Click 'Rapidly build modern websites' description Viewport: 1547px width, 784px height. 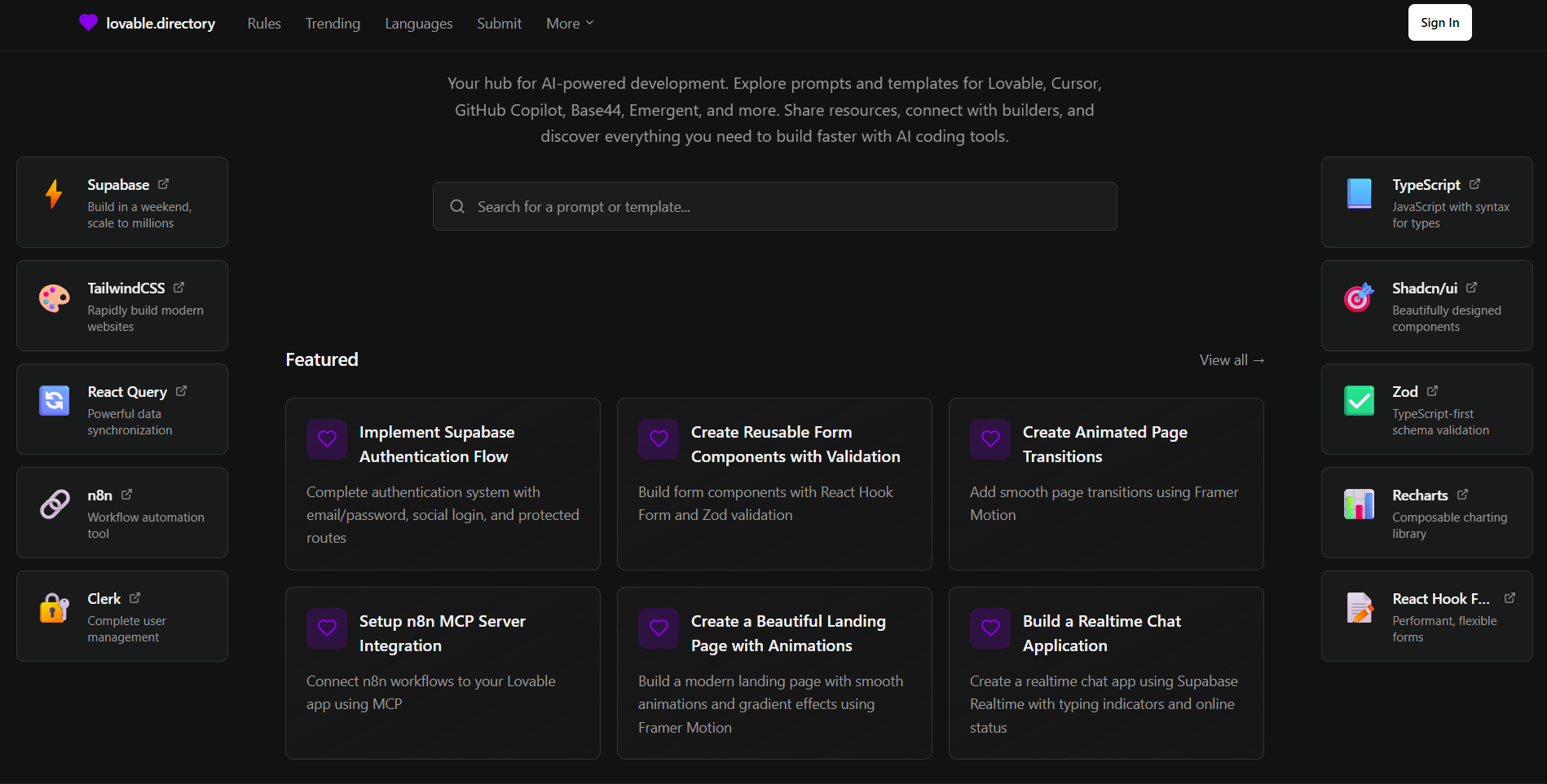[145, 319]
